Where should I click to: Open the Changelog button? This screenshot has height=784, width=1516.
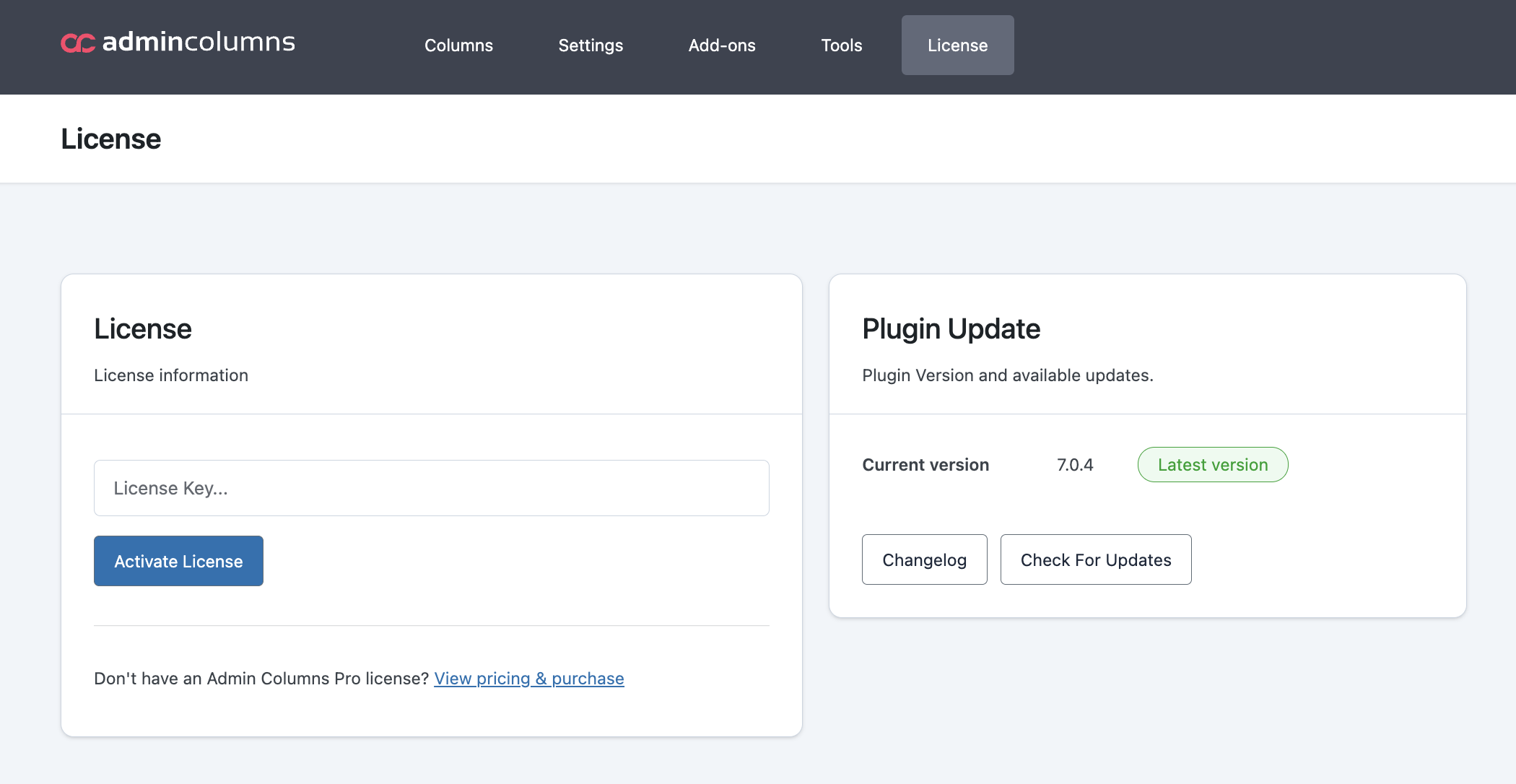click(924, 559)
